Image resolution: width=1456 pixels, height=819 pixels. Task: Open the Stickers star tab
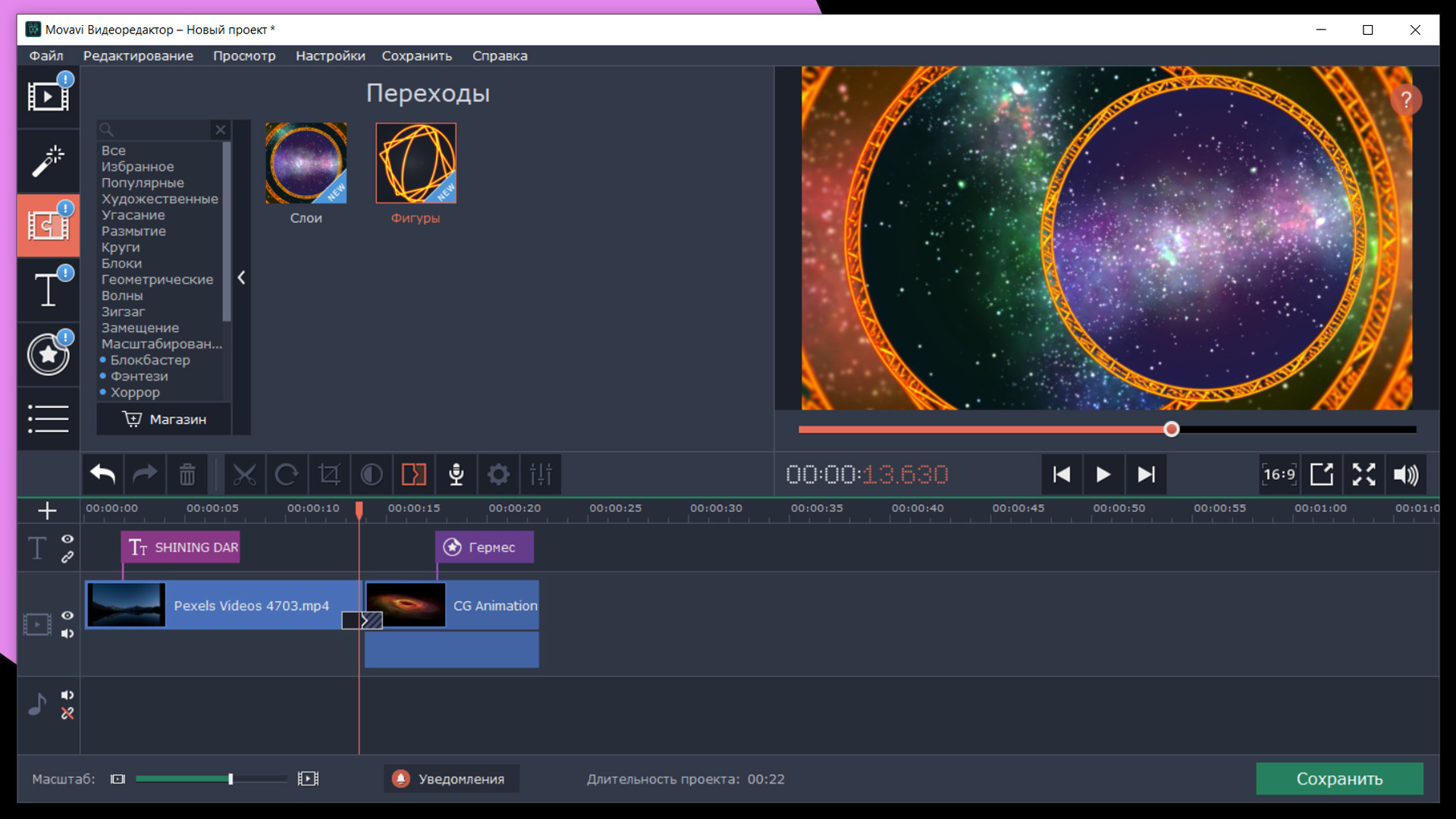(48, 354)
